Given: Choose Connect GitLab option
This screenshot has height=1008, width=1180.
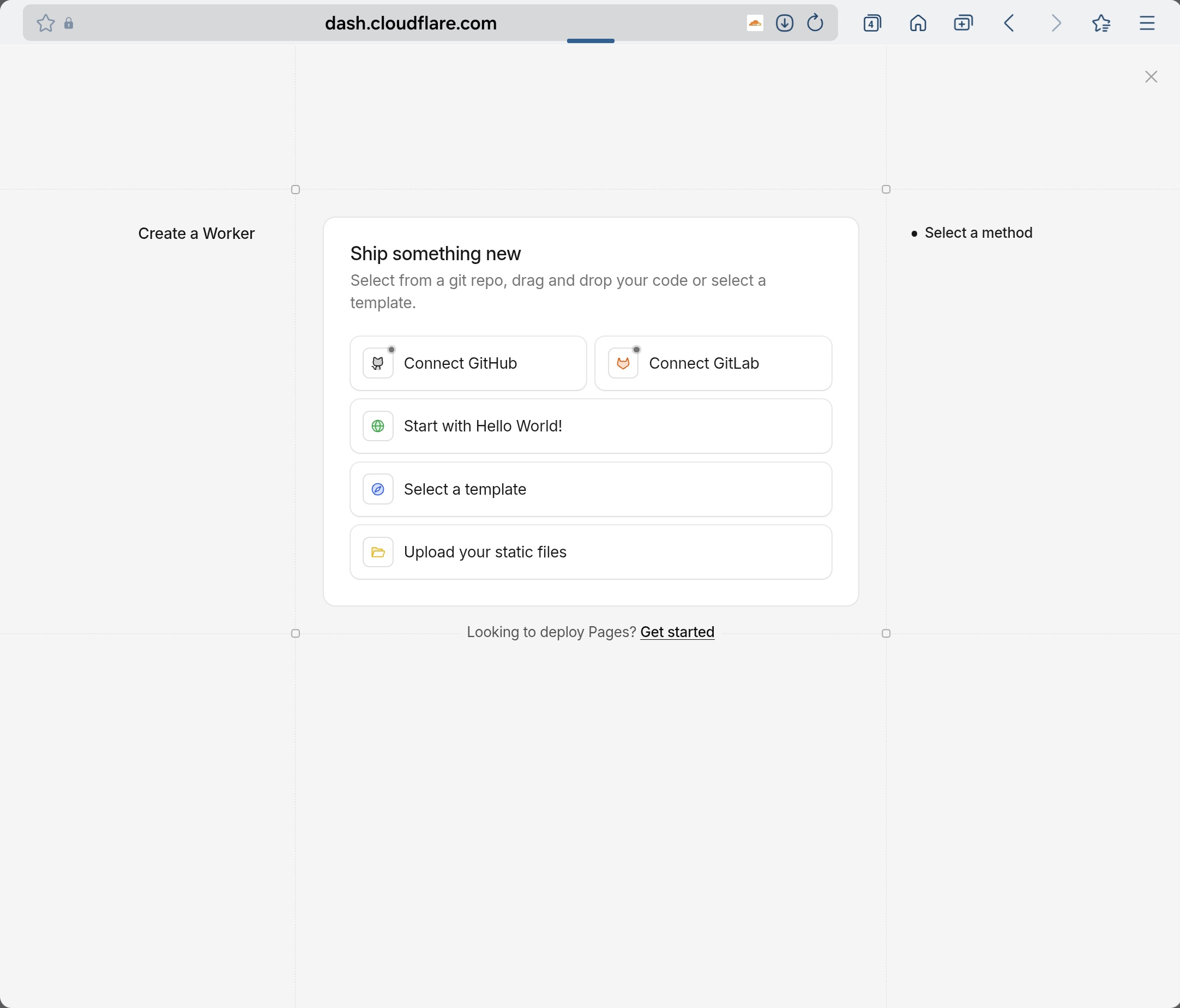Looking at the screenshot, I should (x=713, y=363).
